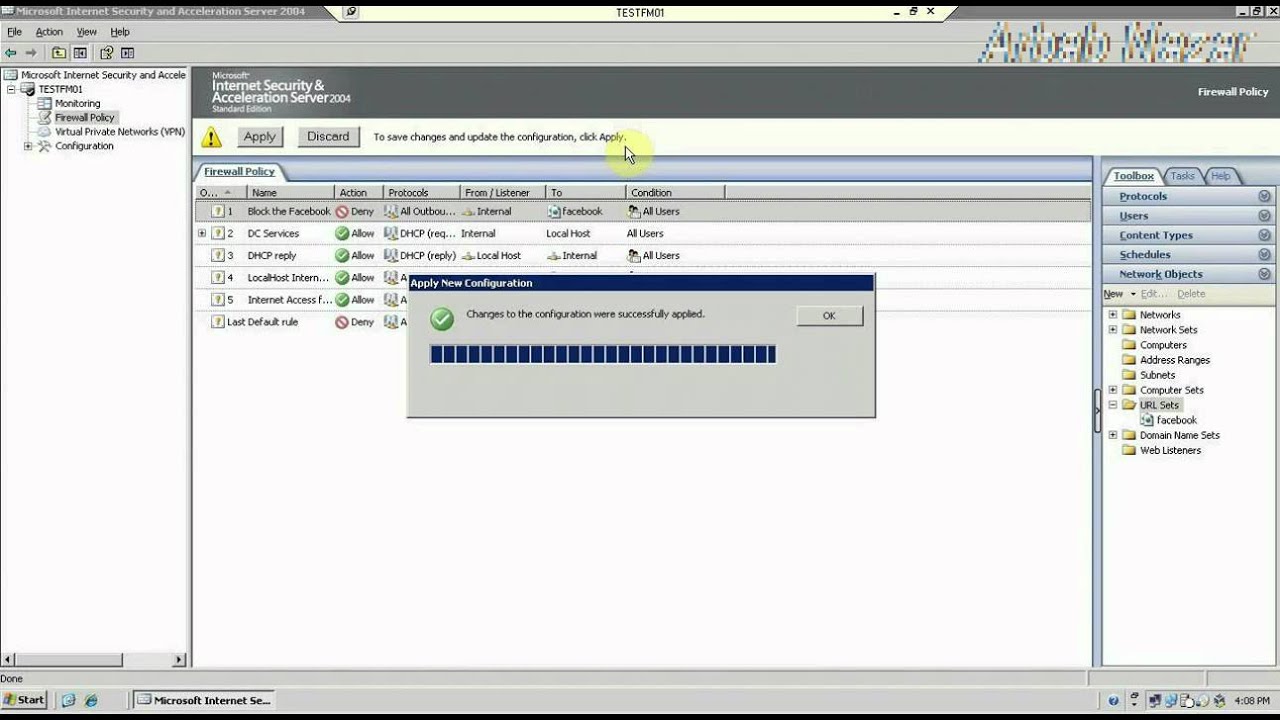The image size is (1280, 720).
Task: Click the Up one level folder icon
Action: click(59, 53)
